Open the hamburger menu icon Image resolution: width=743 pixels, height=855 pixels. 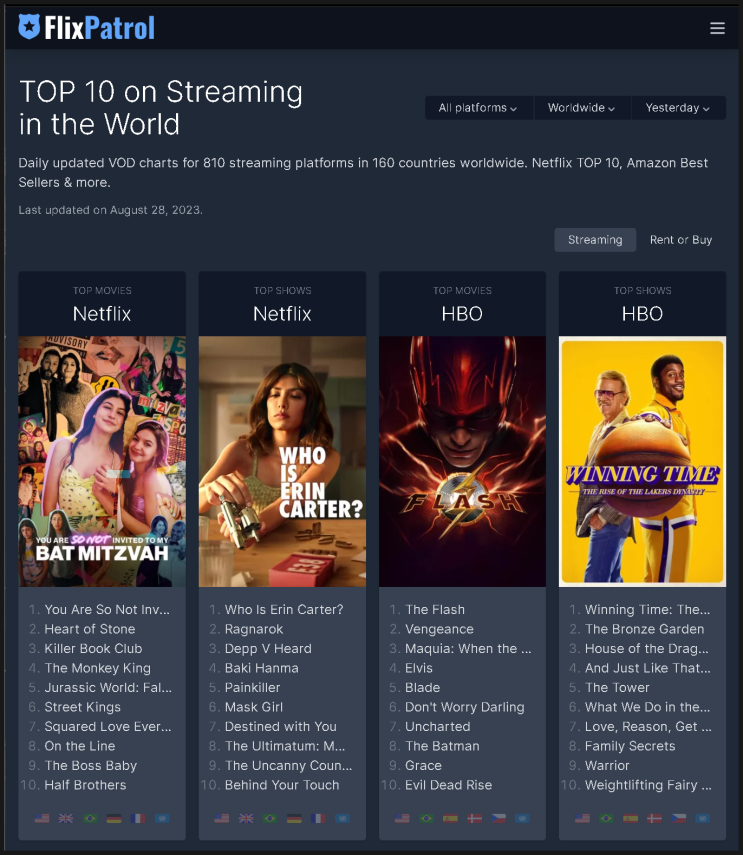point(717,28)
